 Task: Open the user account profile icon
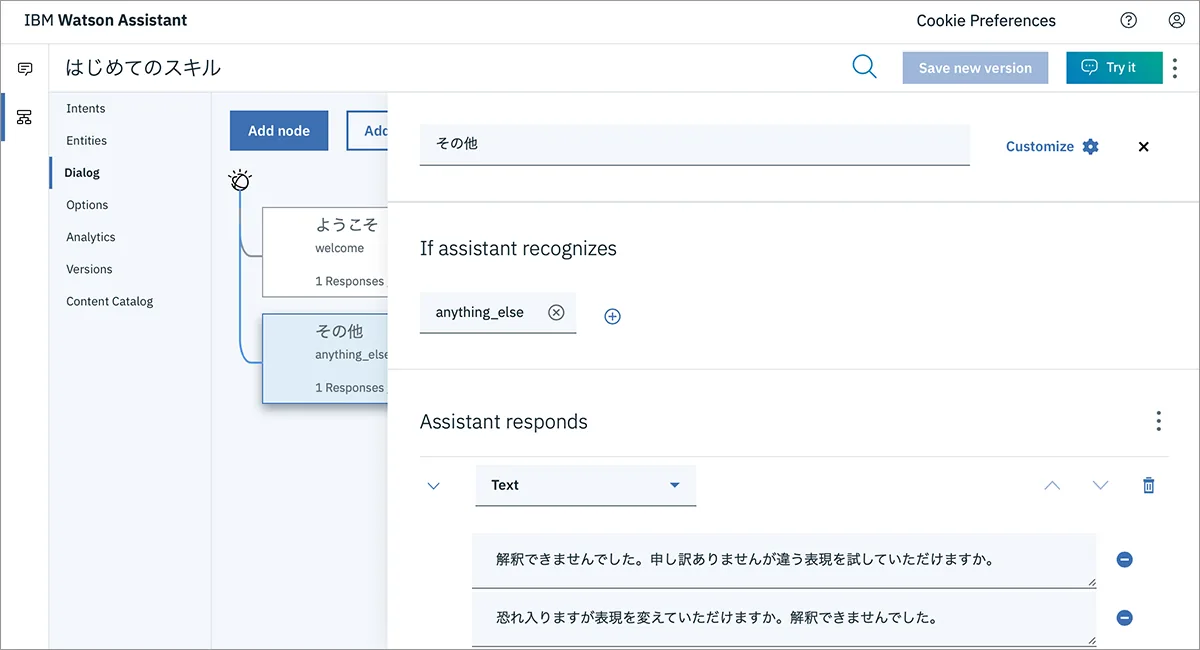(x=1177, y=20)
